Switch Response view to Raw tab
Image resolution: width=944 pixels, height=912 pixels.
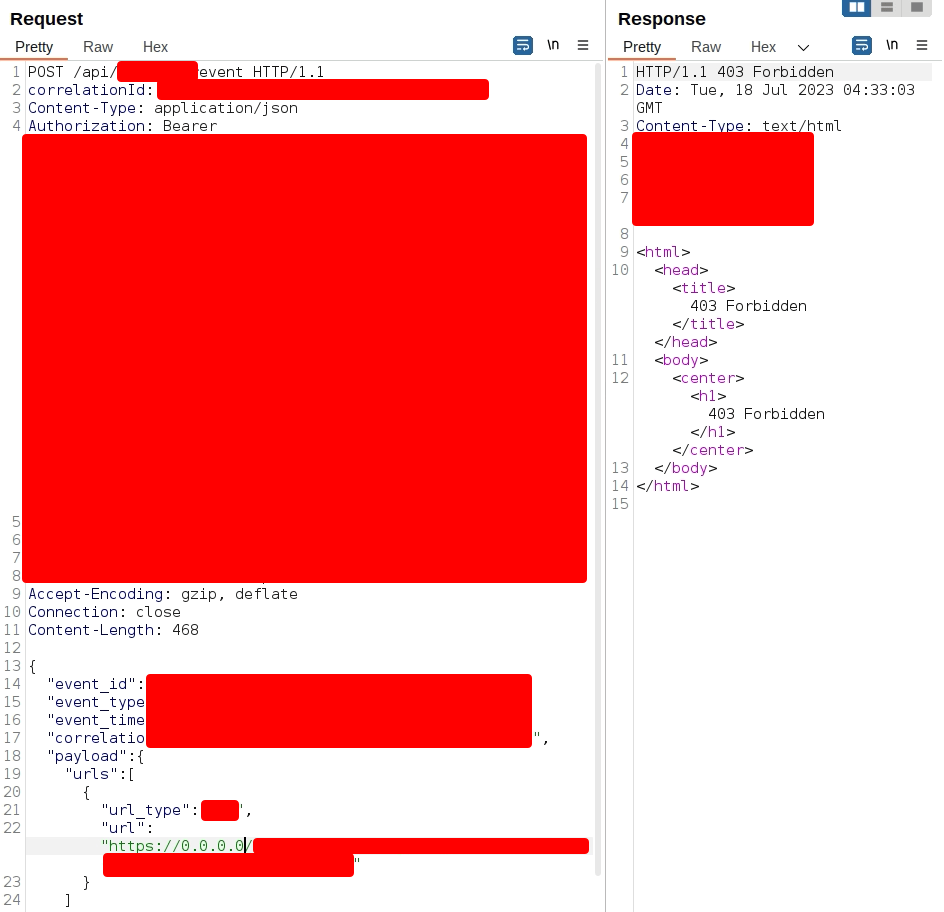(x=706, y=47)
